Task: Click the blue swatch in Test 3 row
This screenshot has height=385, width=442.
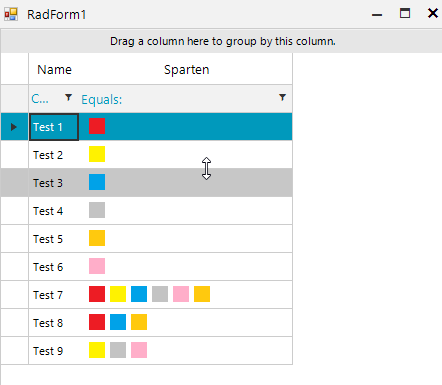Action: (97, 182)
